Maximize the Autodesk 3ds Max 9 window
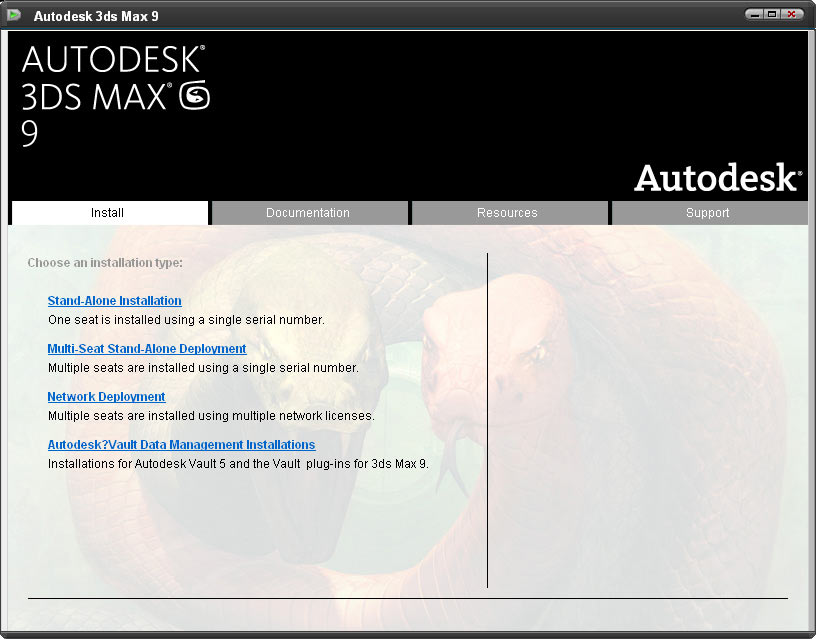The width and height of the screenshot is (816, 639). point(772,14)
